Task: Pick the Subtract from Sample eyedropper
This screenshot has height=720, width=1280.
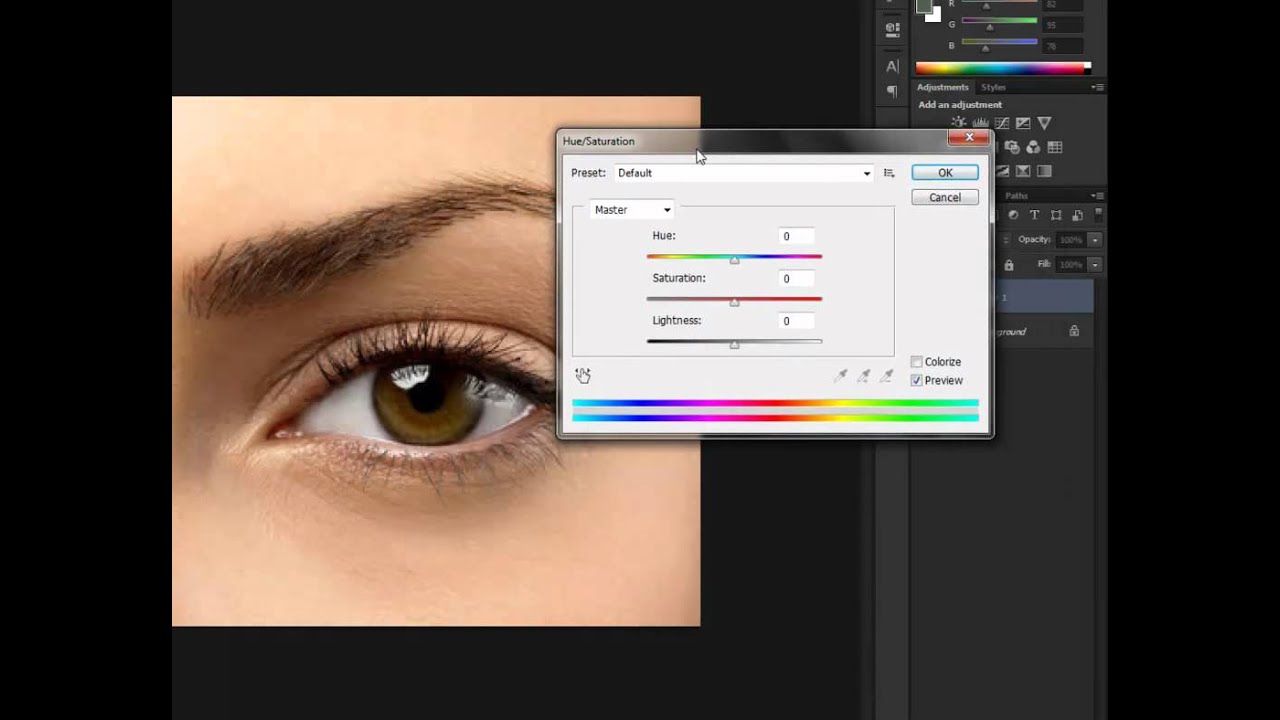Action: point(886,376)
